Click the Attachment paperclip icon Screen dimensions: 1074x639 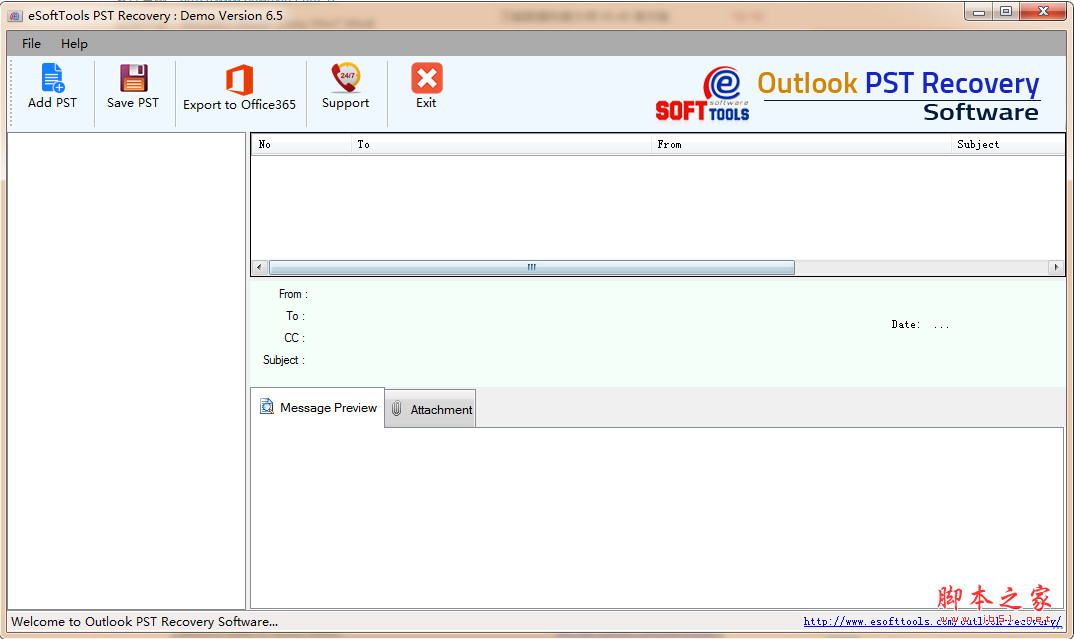(396, 409)
